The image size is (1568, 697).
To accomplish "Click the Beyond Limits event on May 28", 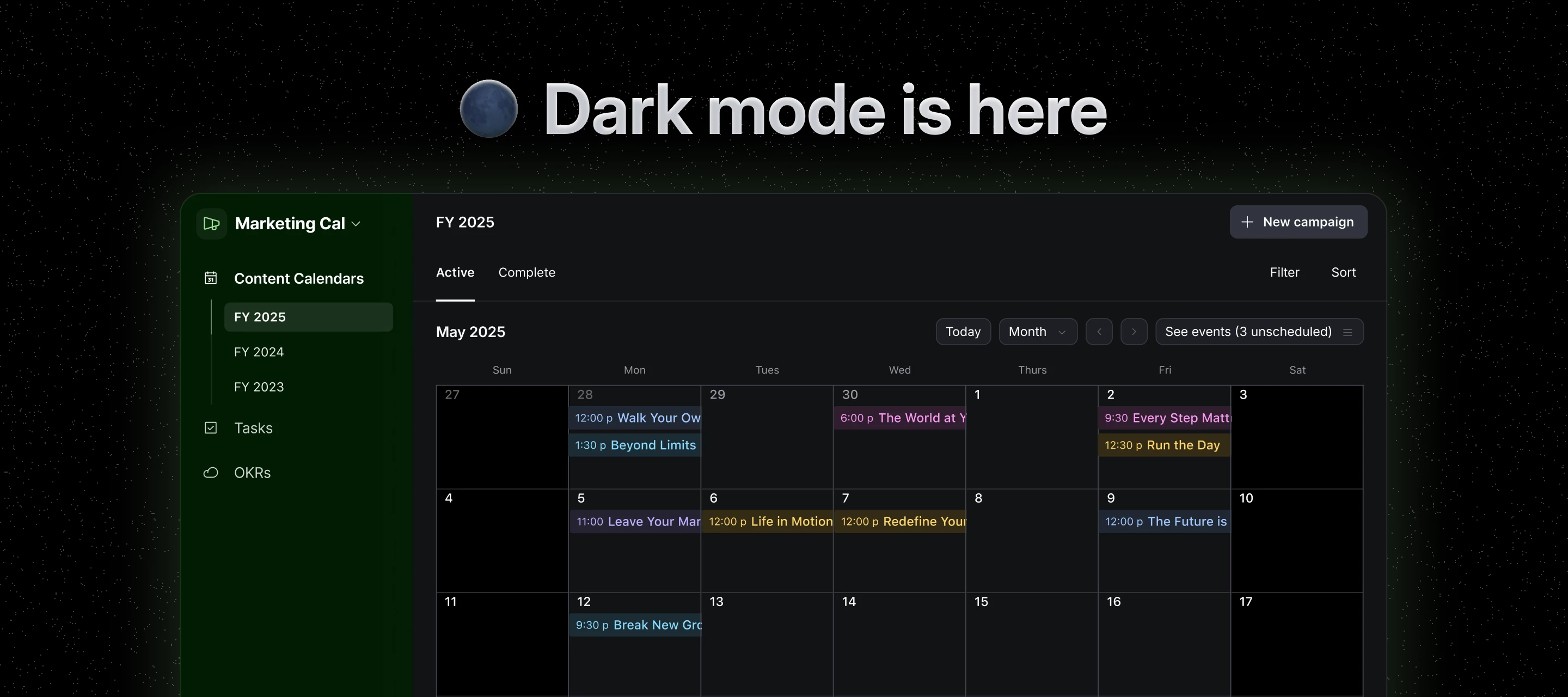I will point(635,445).
